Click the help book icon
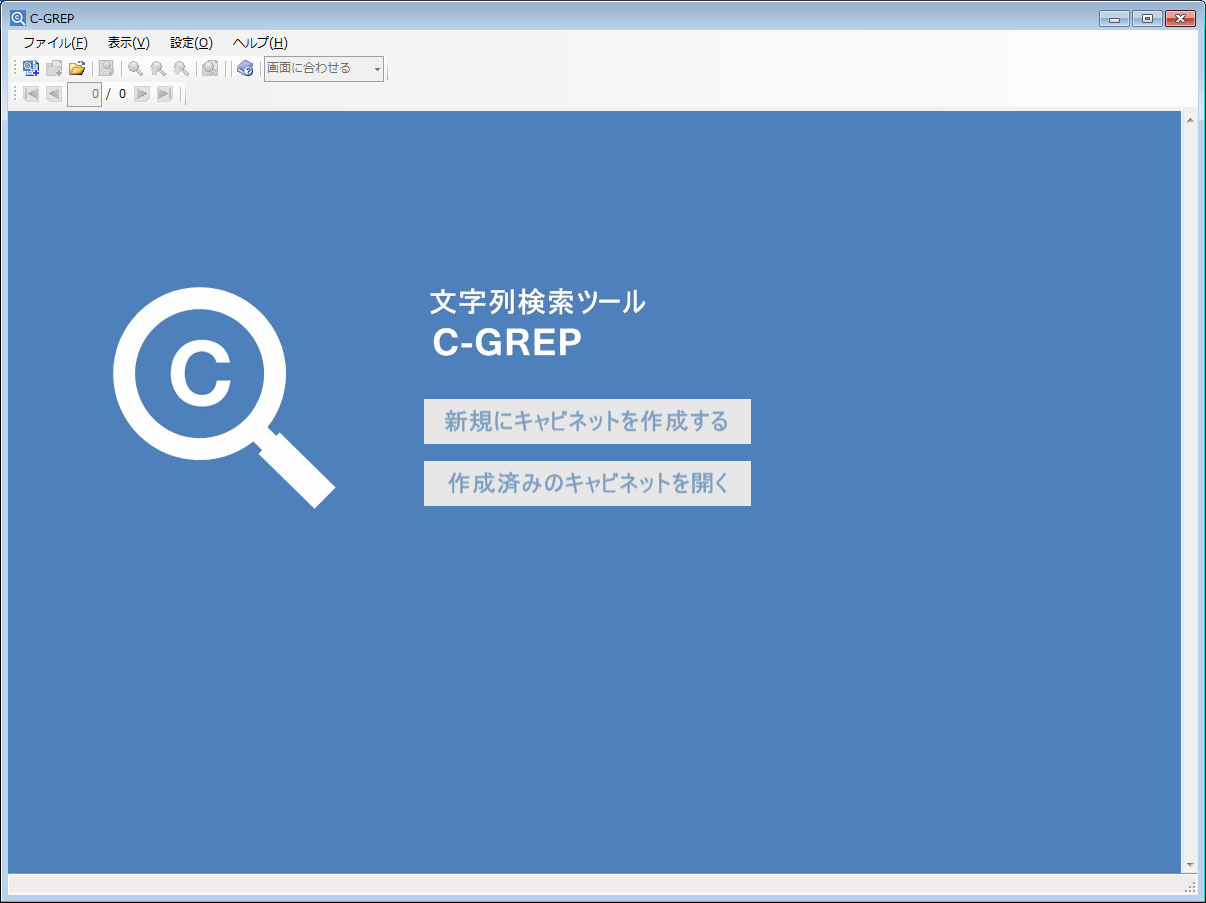The width and height of the screenshot is (1206, 903). 244,69
